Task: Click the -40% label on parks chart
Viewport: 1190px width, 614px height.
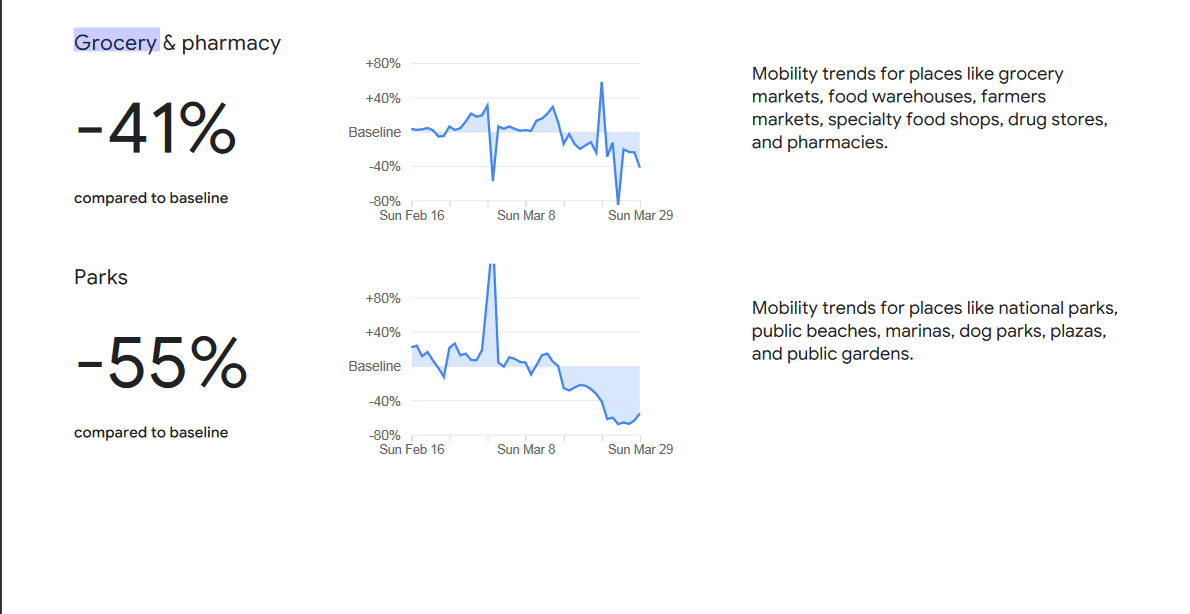Action: (384, 401)
